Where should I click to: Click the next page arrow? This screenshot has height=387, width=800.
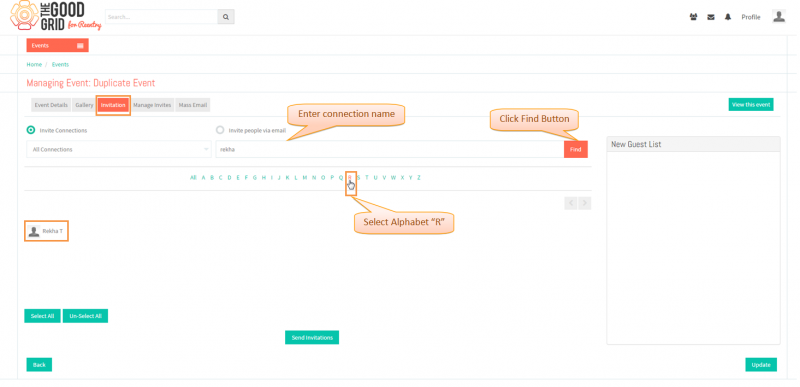[585, 203]
